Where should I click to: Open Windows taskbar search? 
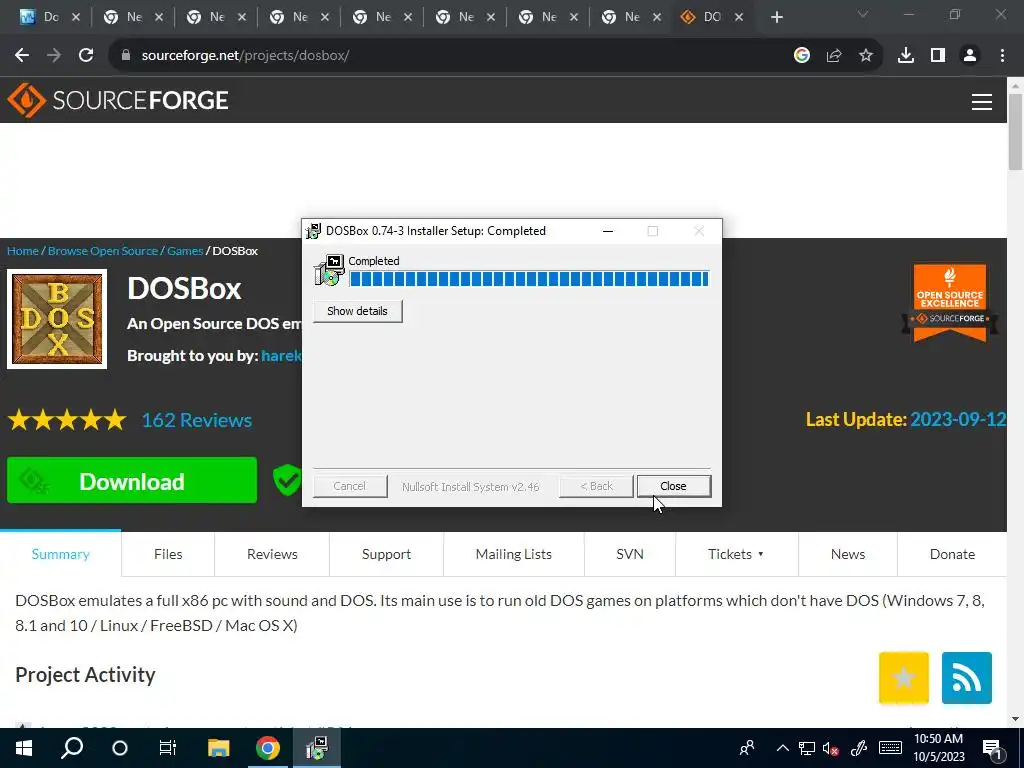pyautogui.click(x=72, y=748)
